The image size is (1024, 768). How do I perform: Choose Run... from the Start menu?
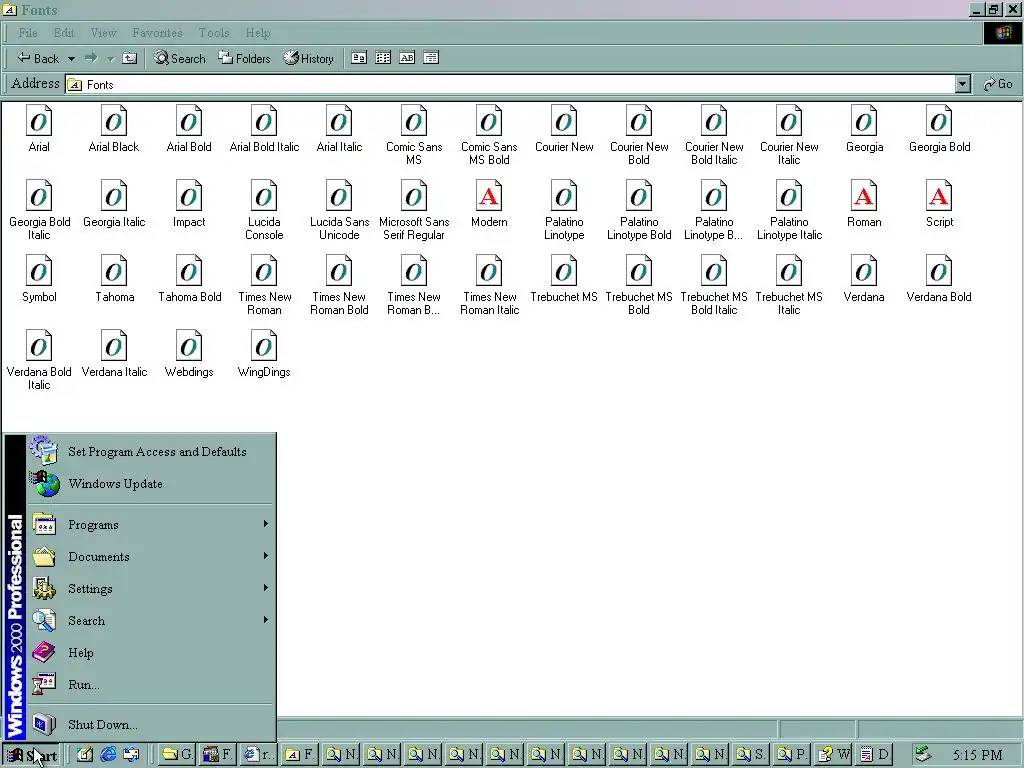[150, 684]
